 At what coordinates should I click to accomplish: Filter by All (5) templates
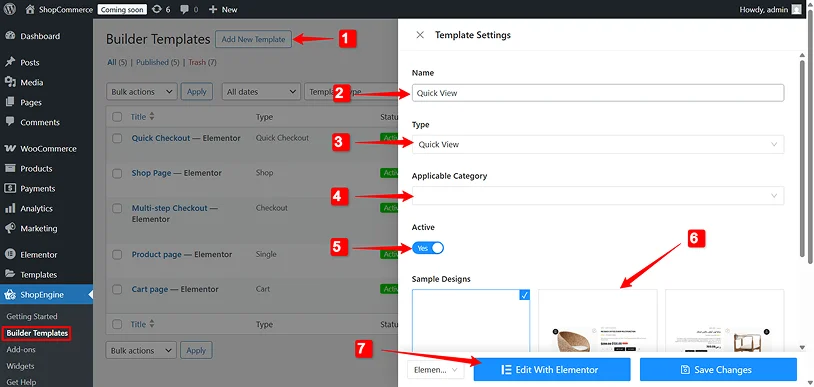click(x=117, y=62)
